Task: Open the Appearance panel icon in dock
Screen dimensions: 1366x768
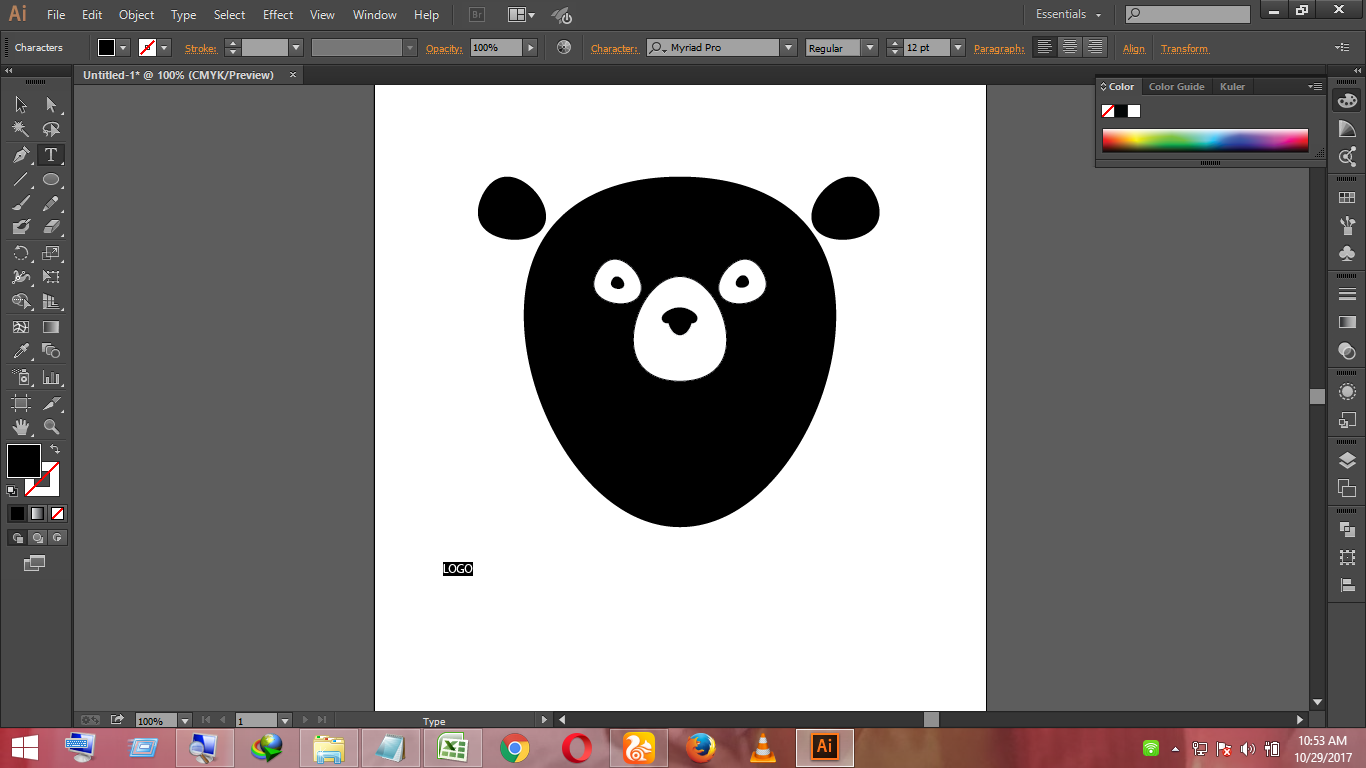Action: 1347,392
